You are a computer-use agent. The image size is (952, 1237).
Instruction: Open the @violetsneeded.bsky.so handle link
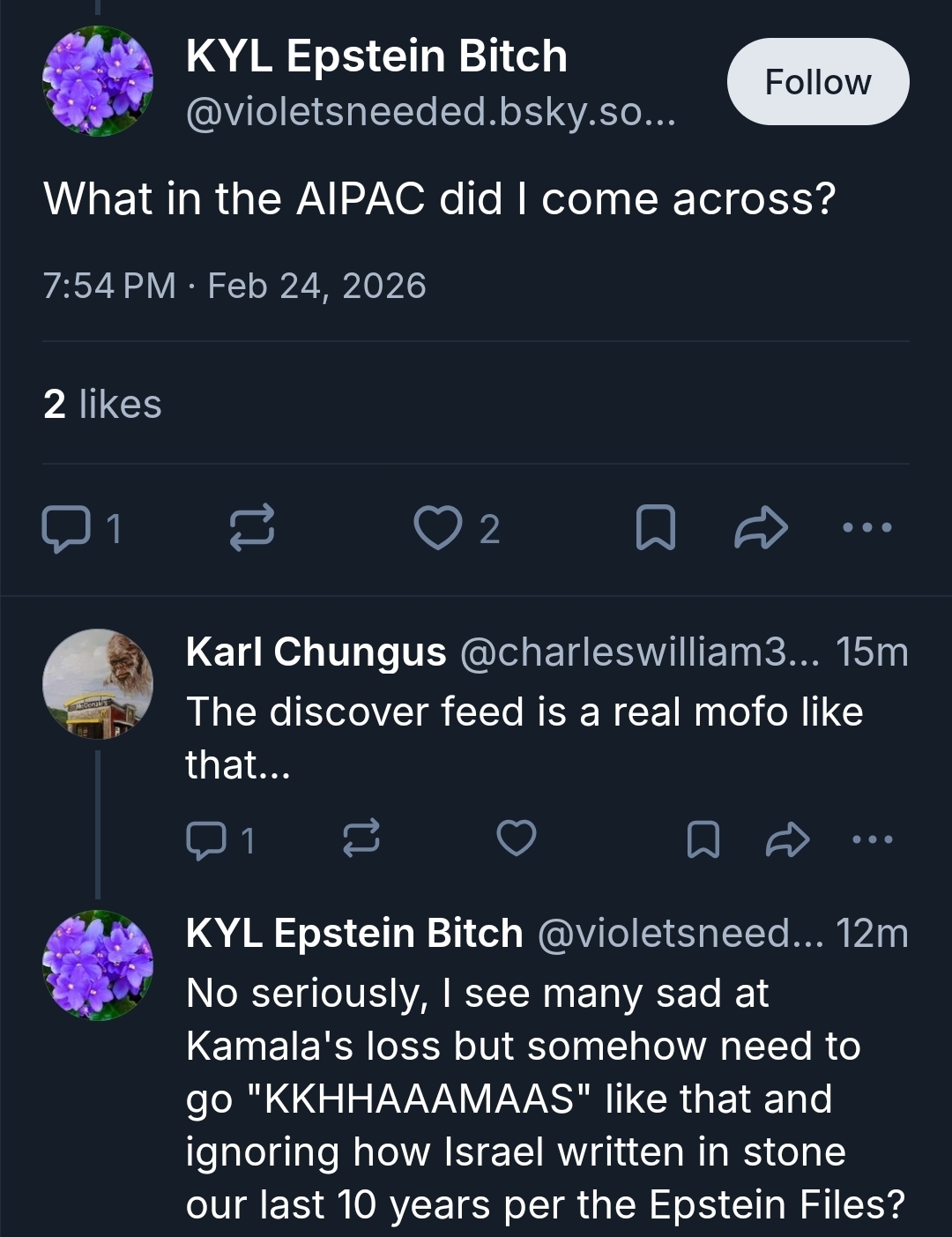click(430, 113)
